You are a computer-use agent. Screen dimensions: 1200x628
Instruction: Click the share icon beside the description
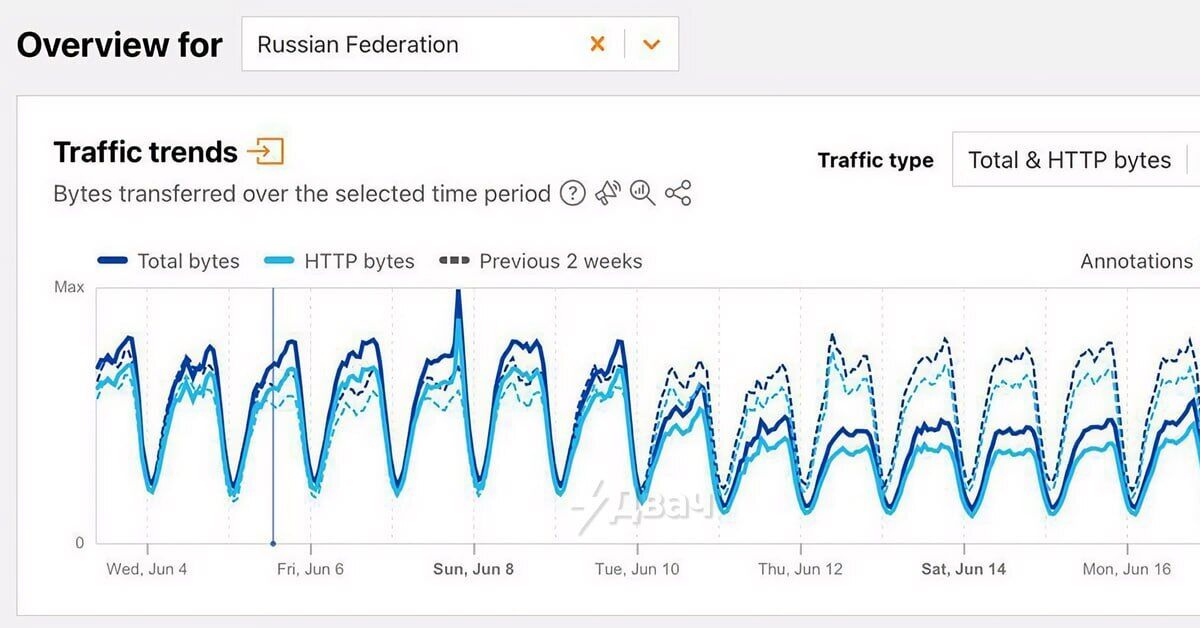678,193
